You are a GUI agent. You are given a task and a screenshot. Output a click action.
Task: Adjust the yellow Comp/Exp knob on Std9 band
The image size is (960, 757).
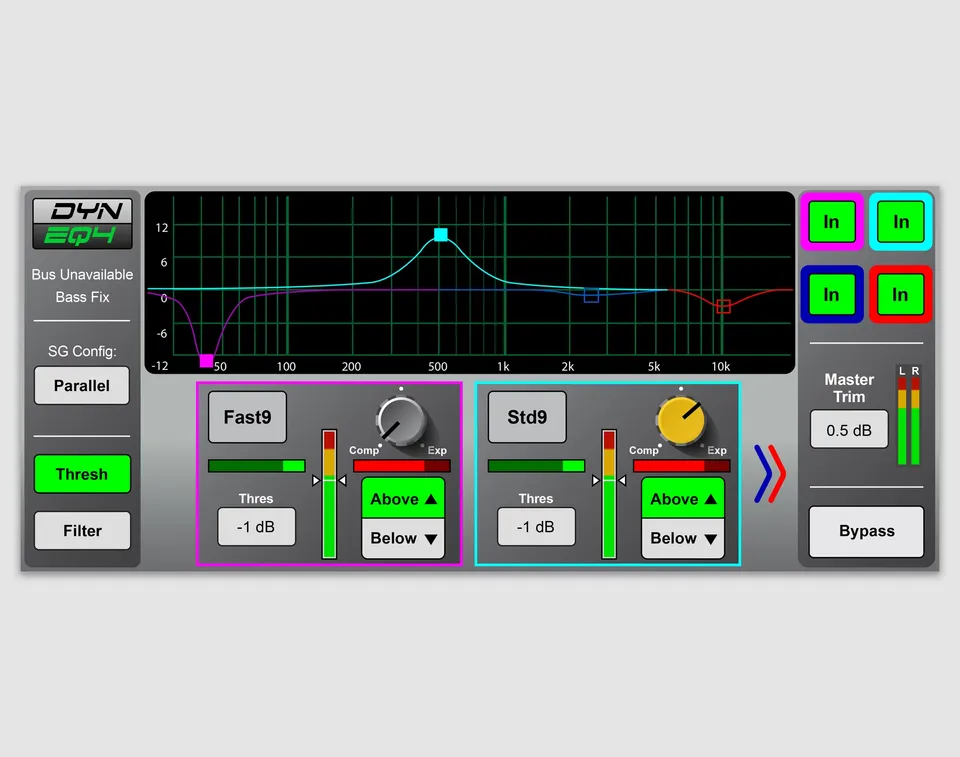(681, 420)
